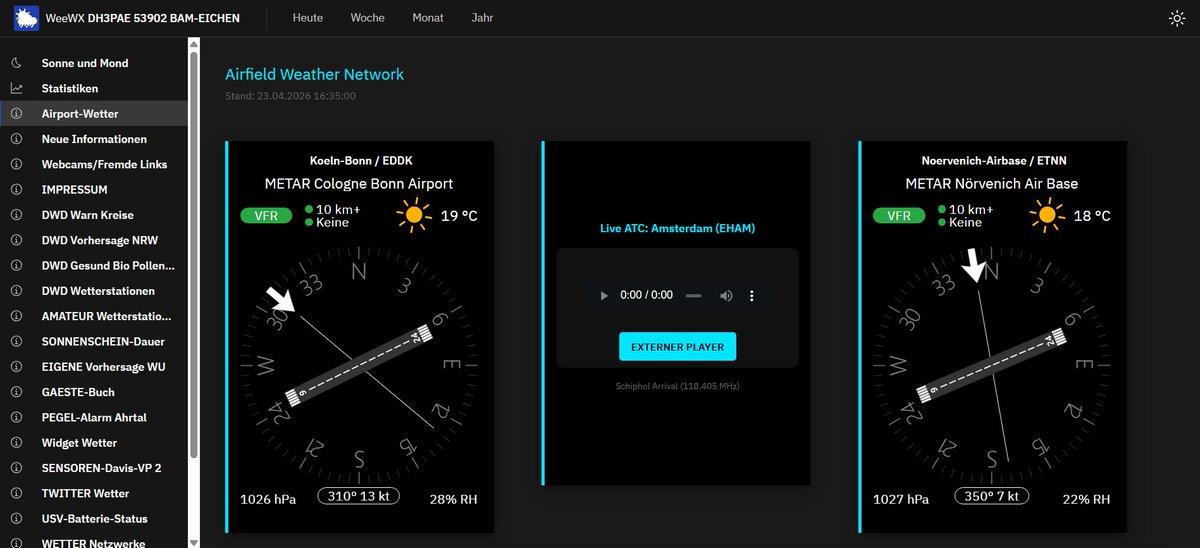Click the info icon beside AMATEUR Wetterstationen

[x=16, y=316]
